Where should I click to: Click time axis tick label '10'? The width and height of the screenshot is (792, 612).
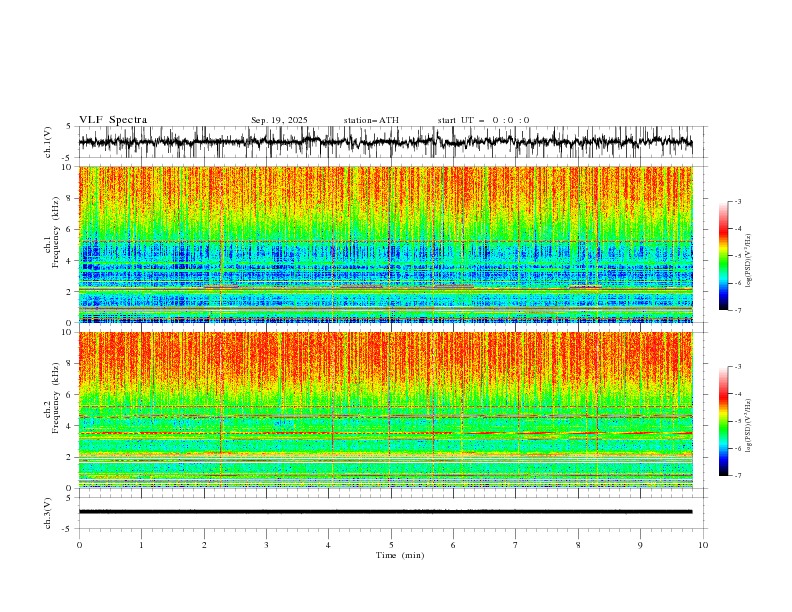point(703,545)
